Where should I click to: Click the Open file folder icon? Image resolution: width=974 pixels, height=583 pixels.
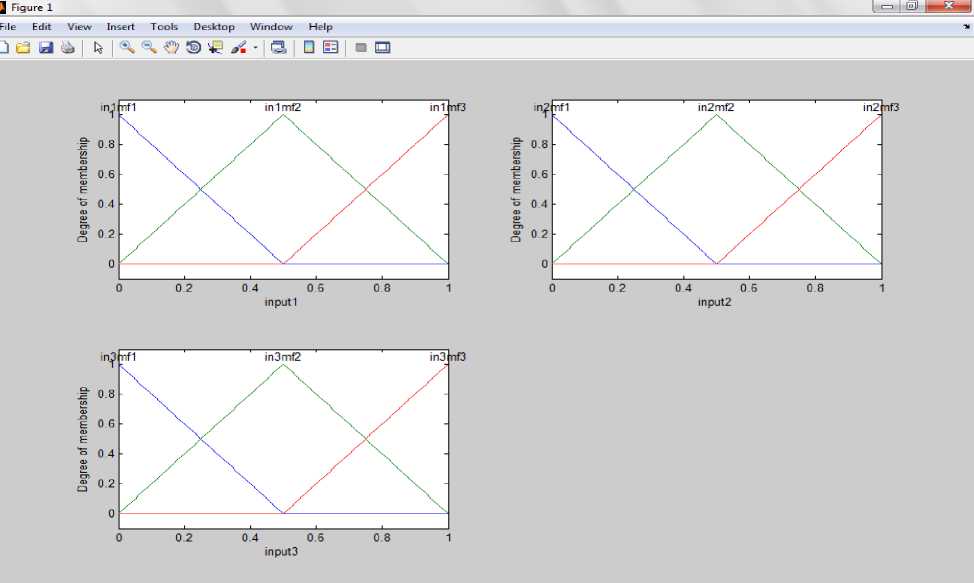(23, 48)
